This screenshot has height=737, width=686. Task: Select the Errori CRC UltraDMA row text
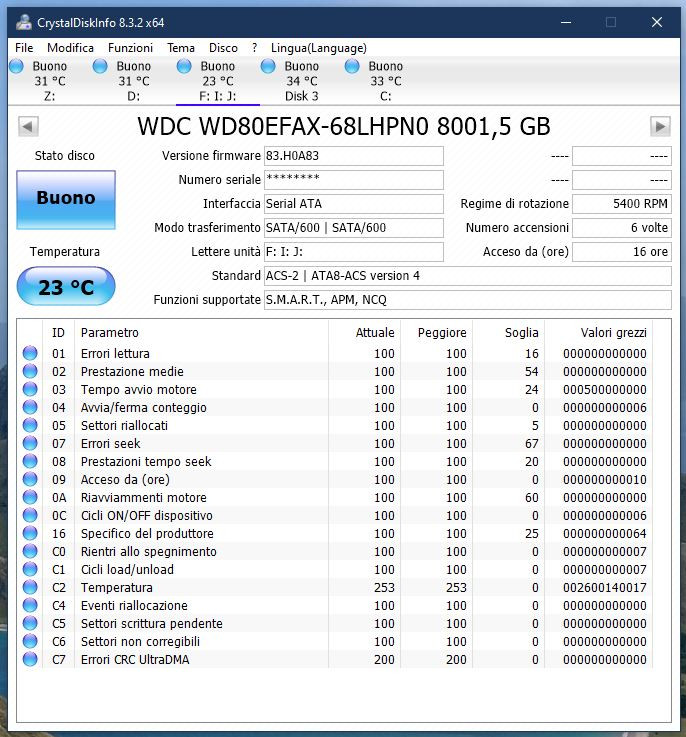[135, 659]
